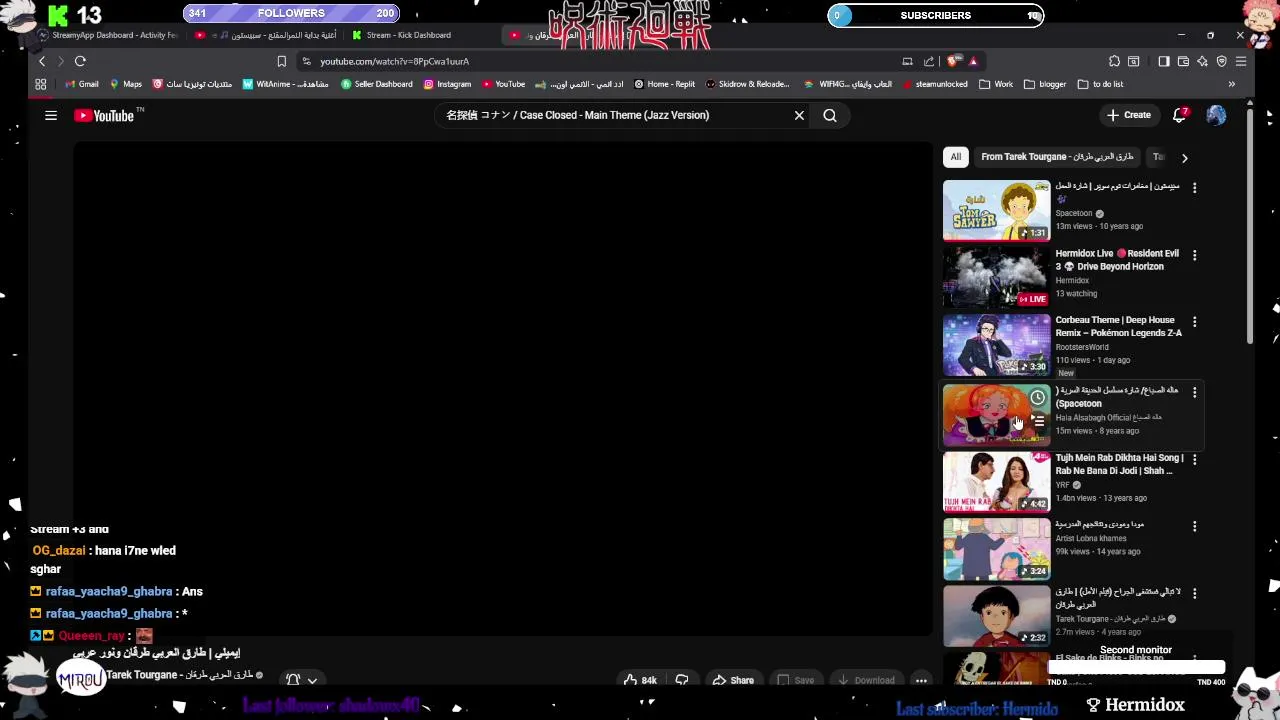
Task: Open Brave wallet icon in toolbar
Action: tap(1183, 61)
